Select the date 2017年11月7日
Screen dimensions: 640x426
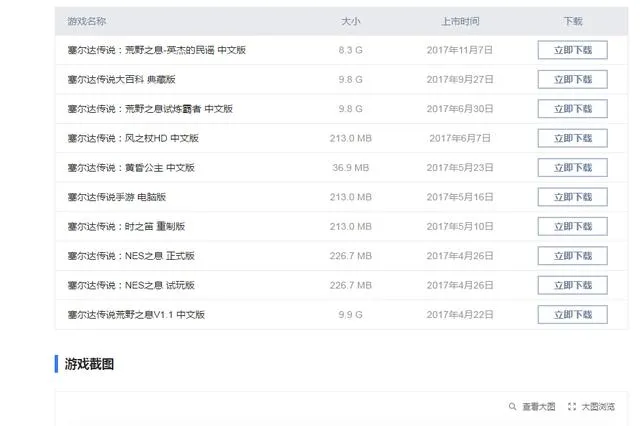pyautogui.click(x=460, y=50)
